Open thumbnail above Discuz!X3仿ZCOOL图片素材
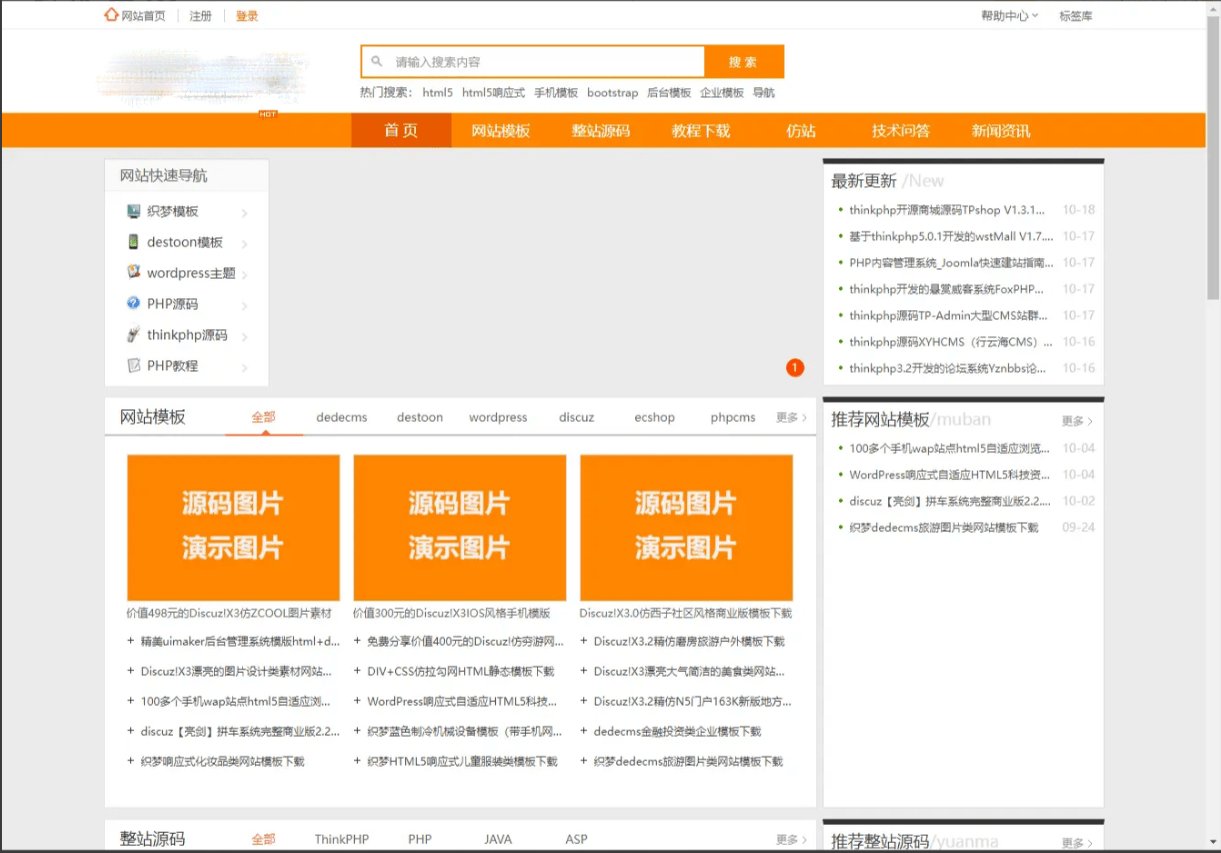This screenshot has width=1221, height=853. [x=233, y=528]
